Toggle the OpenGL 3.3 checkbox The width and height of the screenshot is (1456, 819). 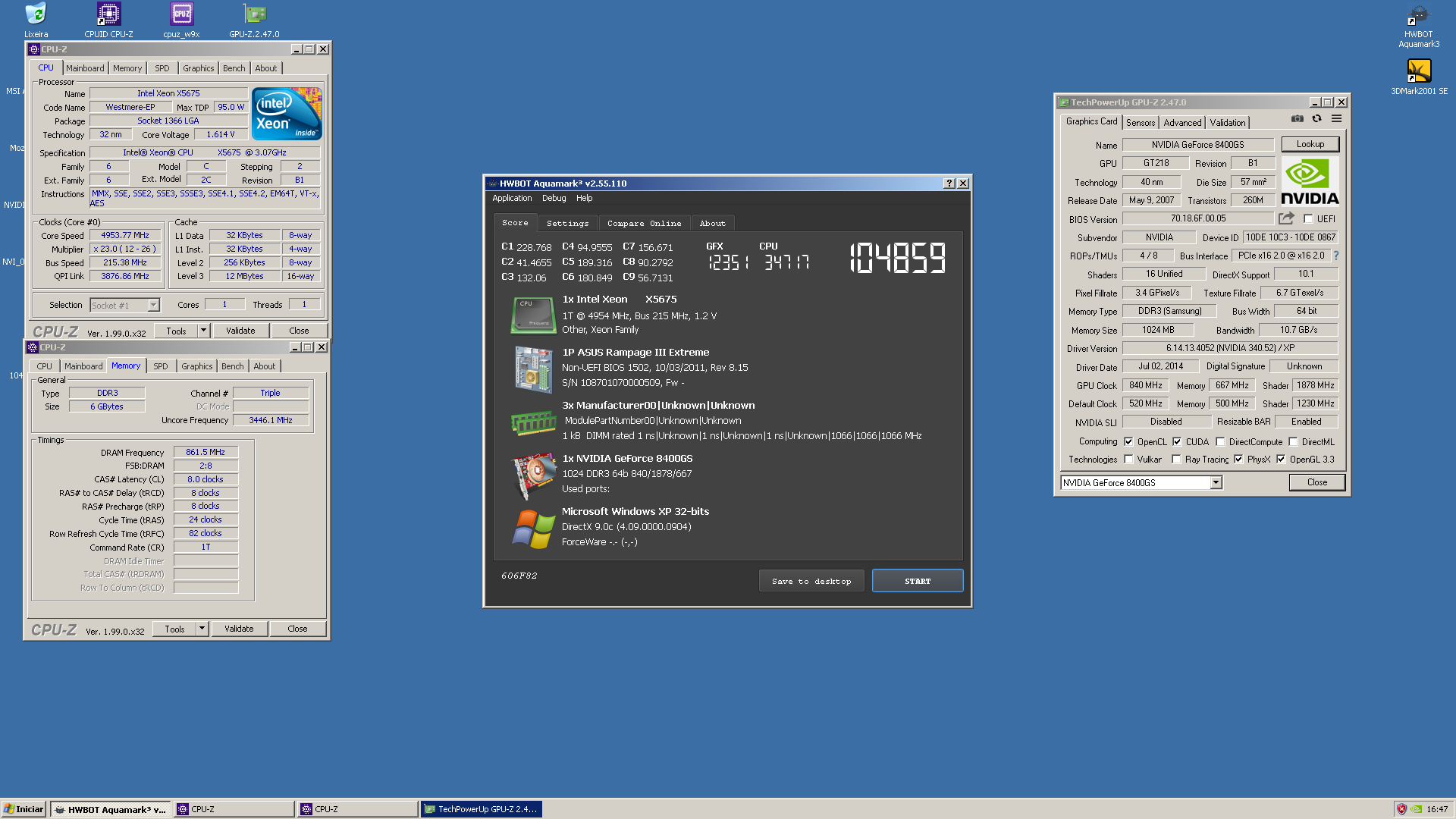tap(1281, 460)
